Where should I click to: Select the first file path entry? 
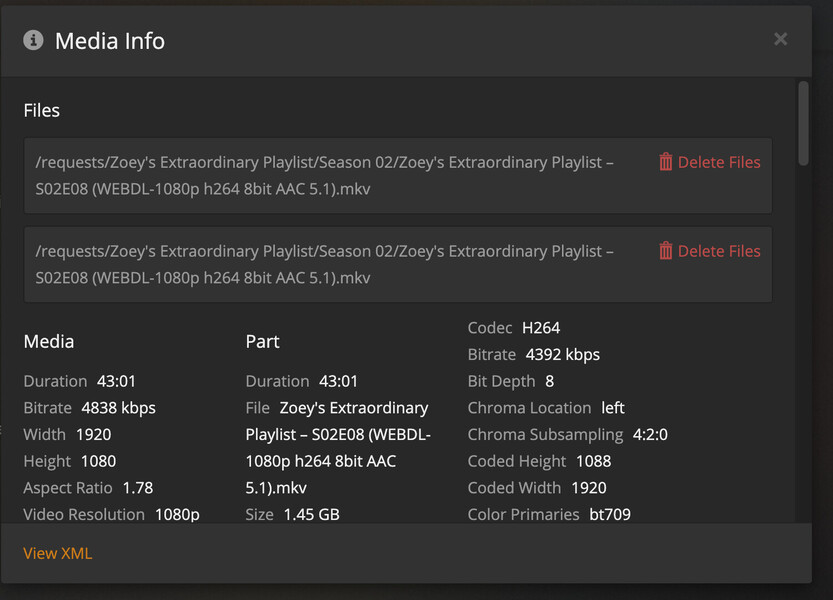324,175
